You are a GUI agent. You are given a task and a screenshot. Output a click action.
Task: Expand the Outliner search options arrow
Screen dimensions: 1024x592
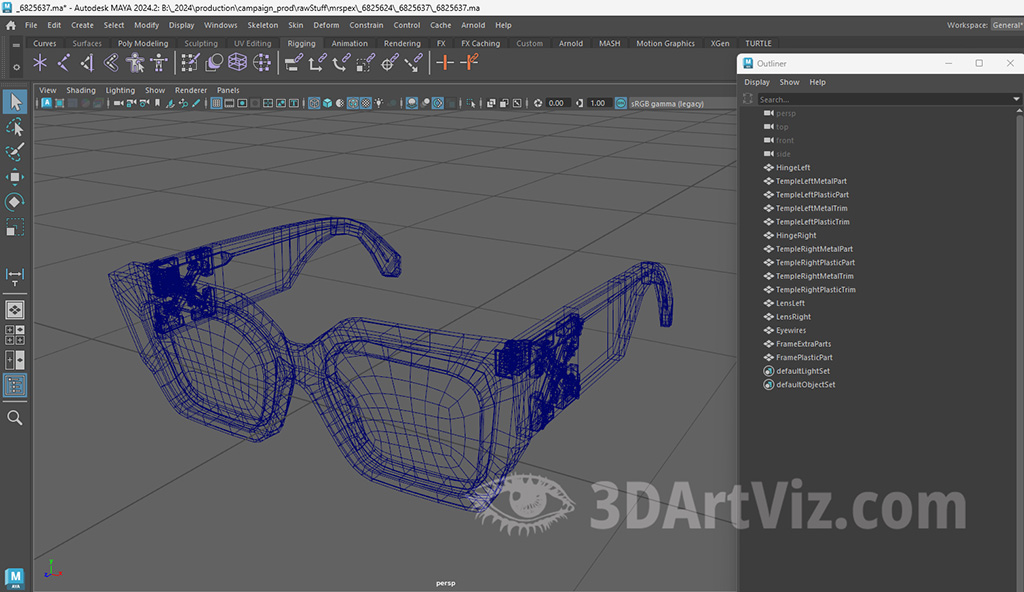point(1017,99)
